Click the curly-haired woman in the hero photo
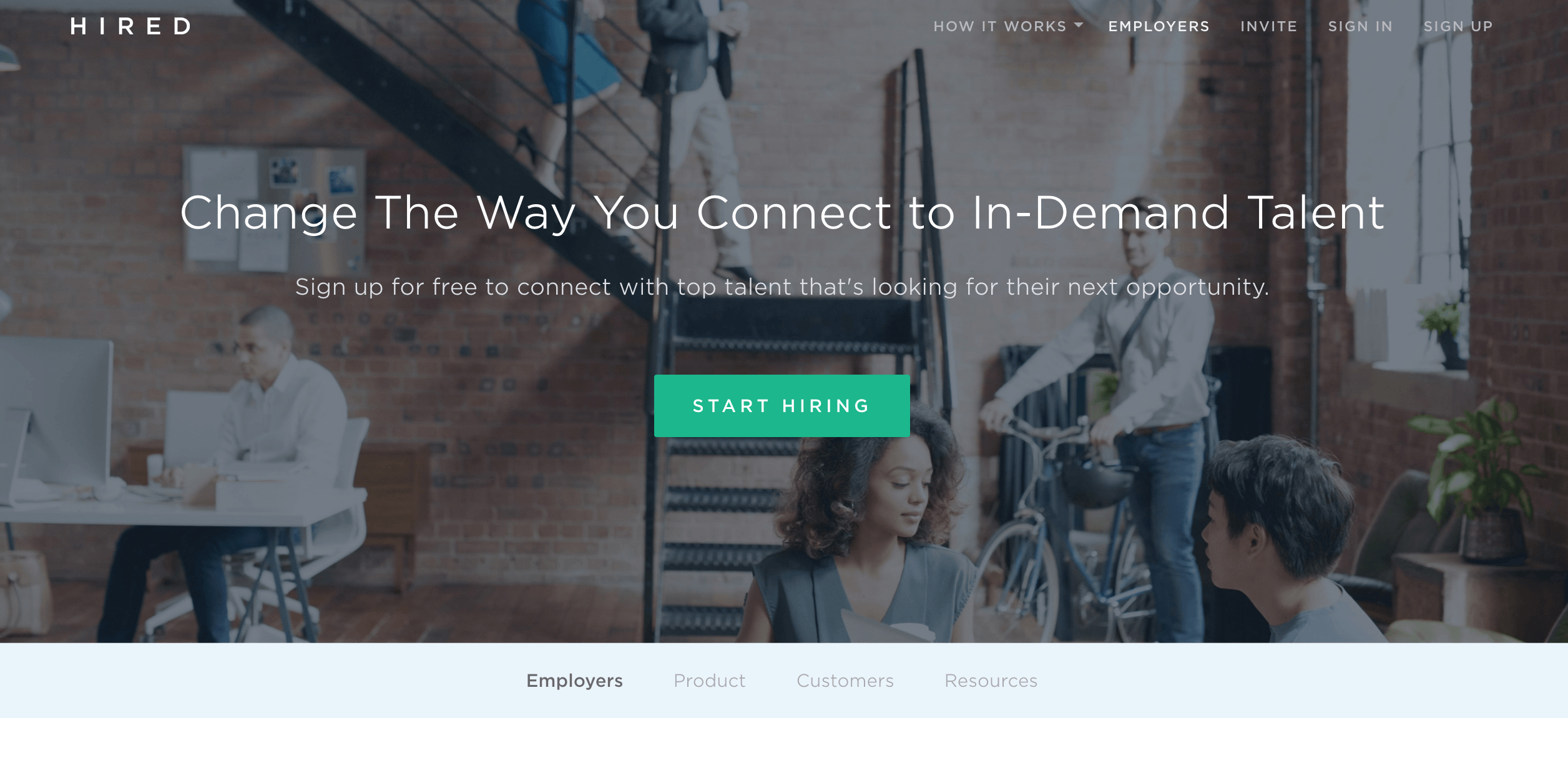1568x783 pixels. pyautogui.click(x=865, y=531)
